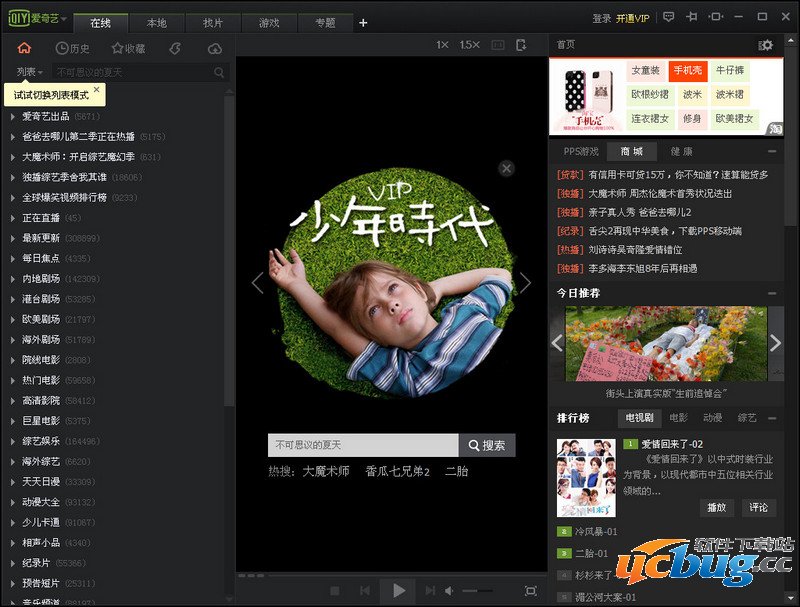Viewport: 800px width, 607px height.
Task: Click the 开通VIP link
Action: pyautogui.click(x=632, y=18)
